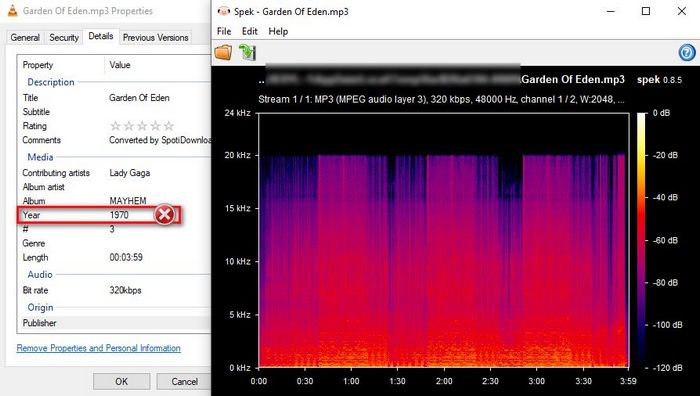Set the third rating star

[142, 126]
